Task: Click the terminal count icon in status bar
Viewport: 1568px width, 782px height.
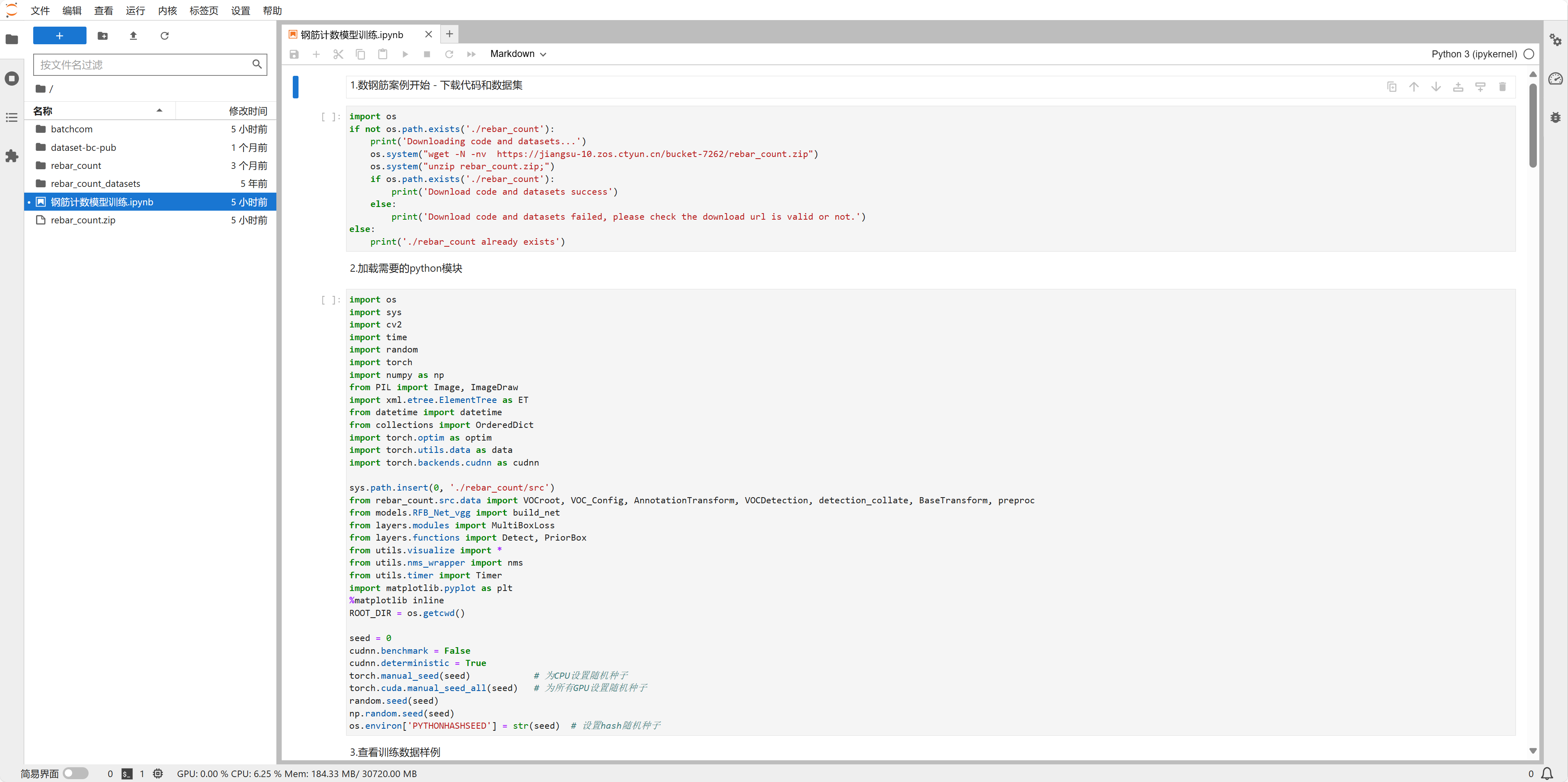Action: pyautogui.click(x=127, y=773)
